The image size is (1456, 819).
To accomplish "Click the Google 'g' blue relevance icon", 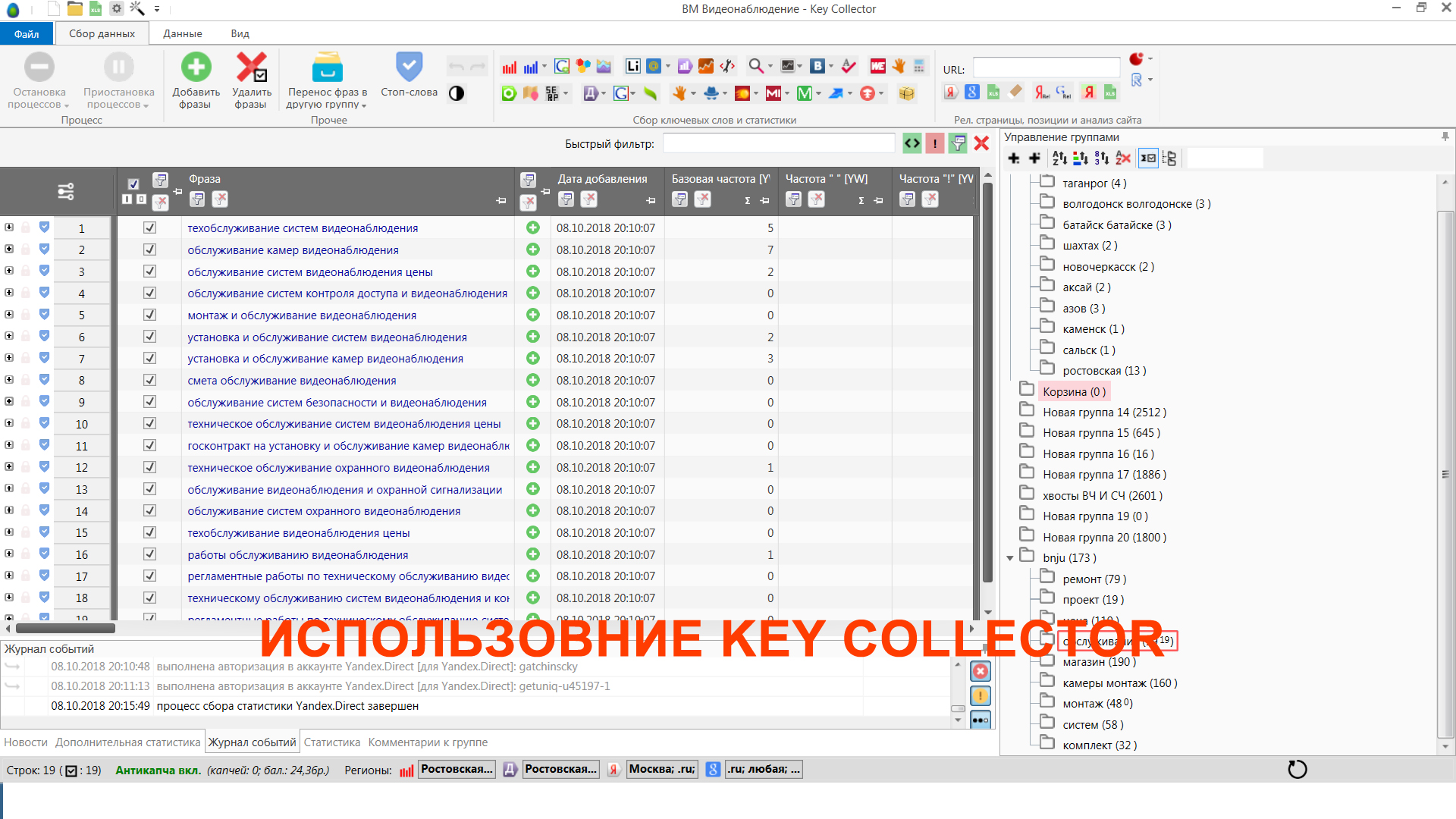I will pos(972,93).
